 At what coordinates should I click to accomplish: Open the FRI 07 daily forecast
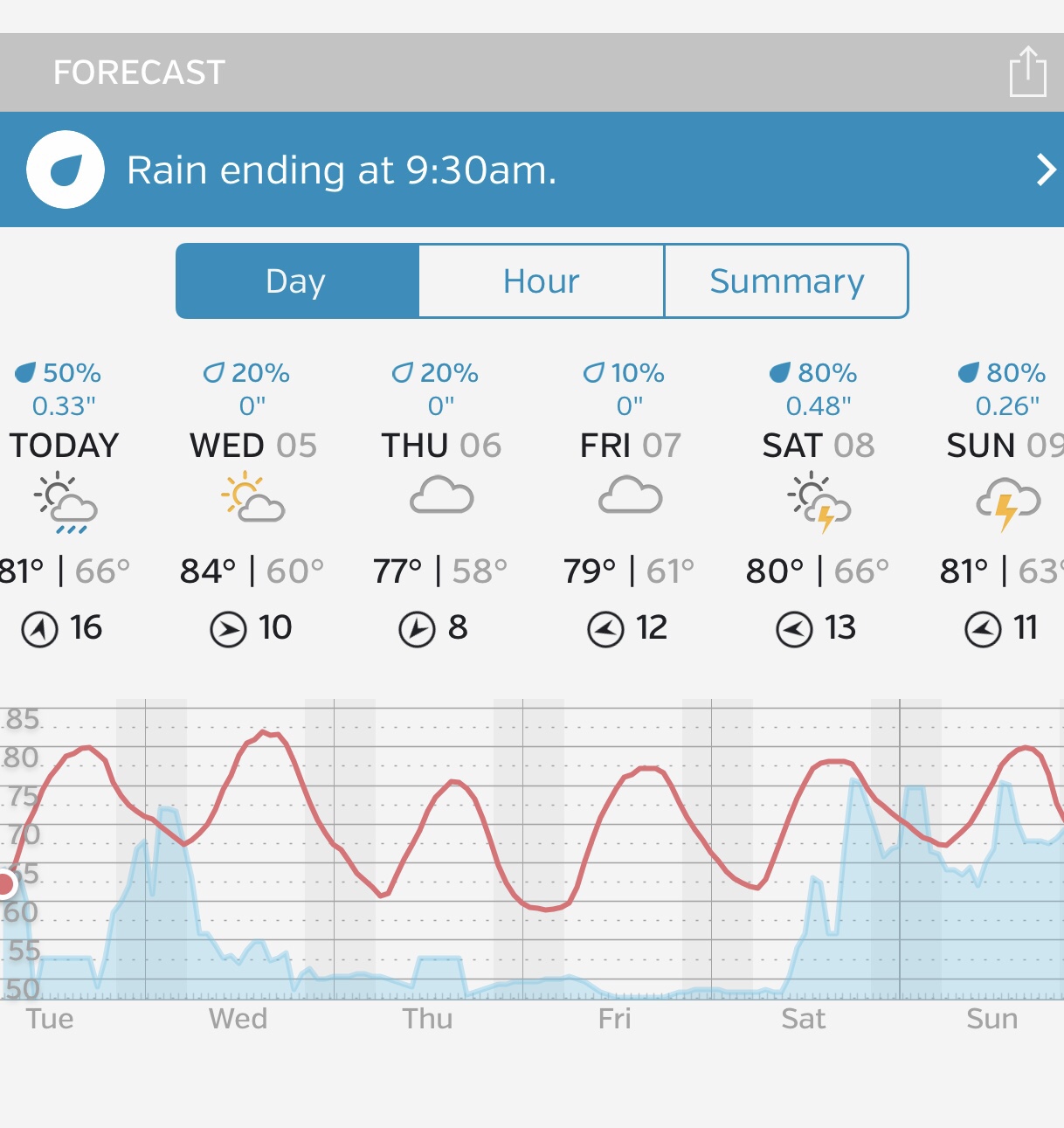click(630, 446)
